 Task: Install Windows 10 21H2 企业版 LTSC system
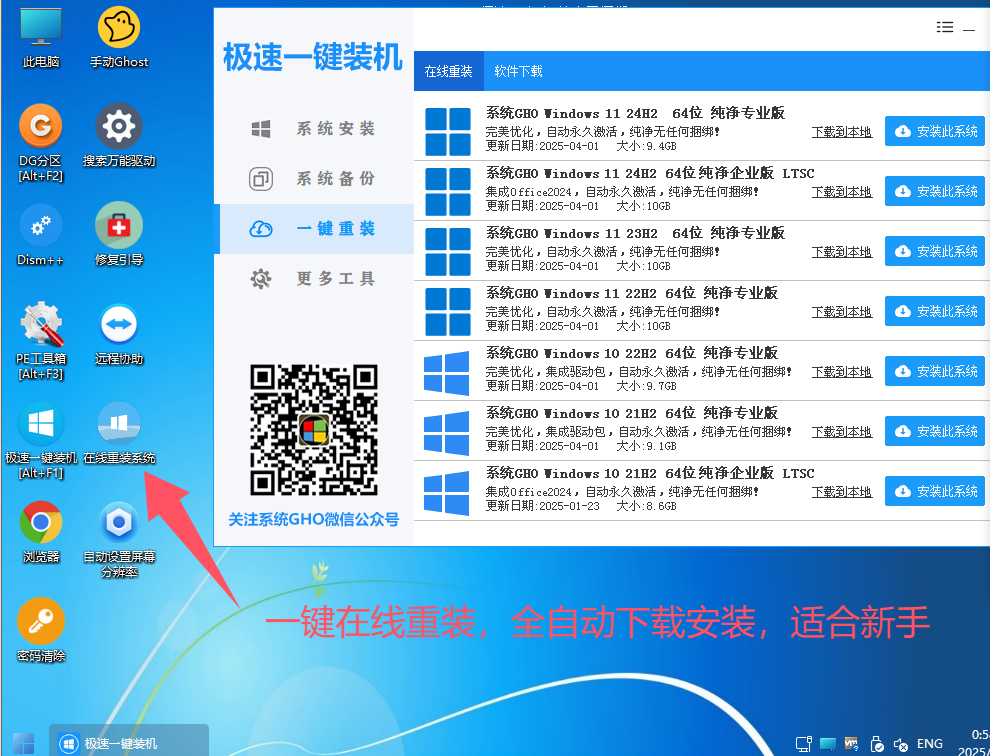point(935,491)
